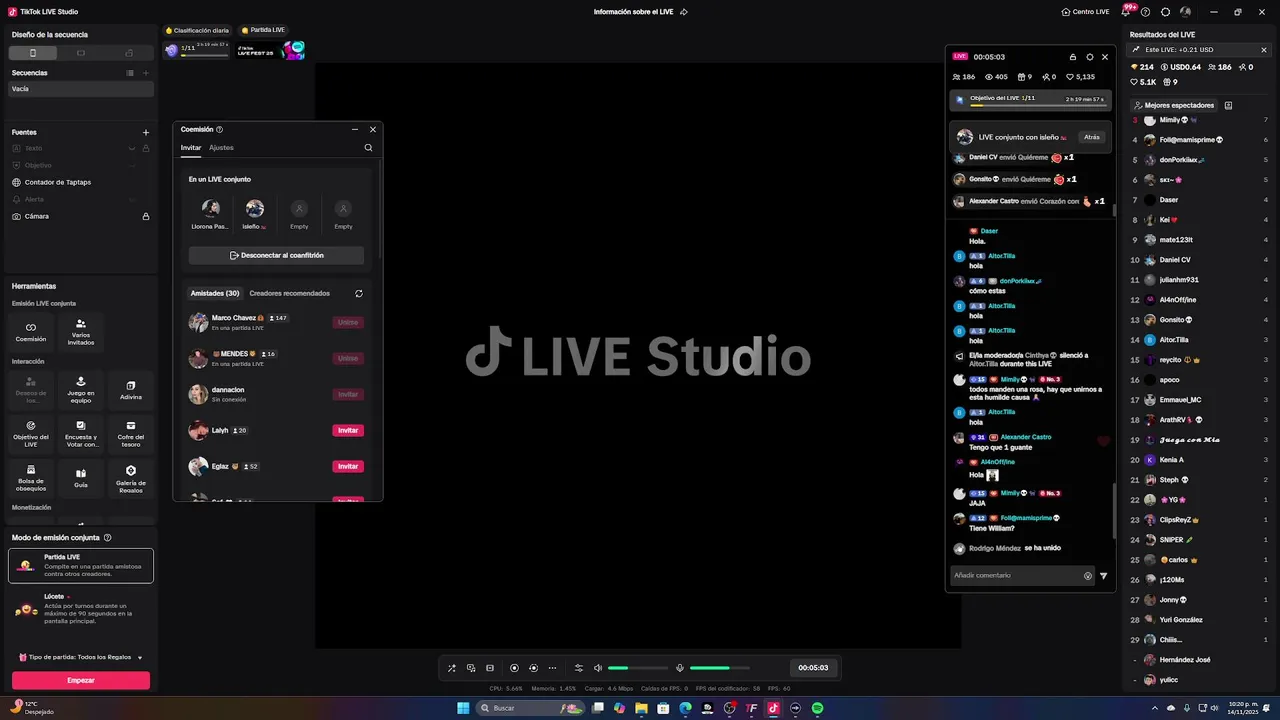Invite Eglaz to co-host
Screen dimensions: 1280x720
pyautogui.click(x=348, y=467)
